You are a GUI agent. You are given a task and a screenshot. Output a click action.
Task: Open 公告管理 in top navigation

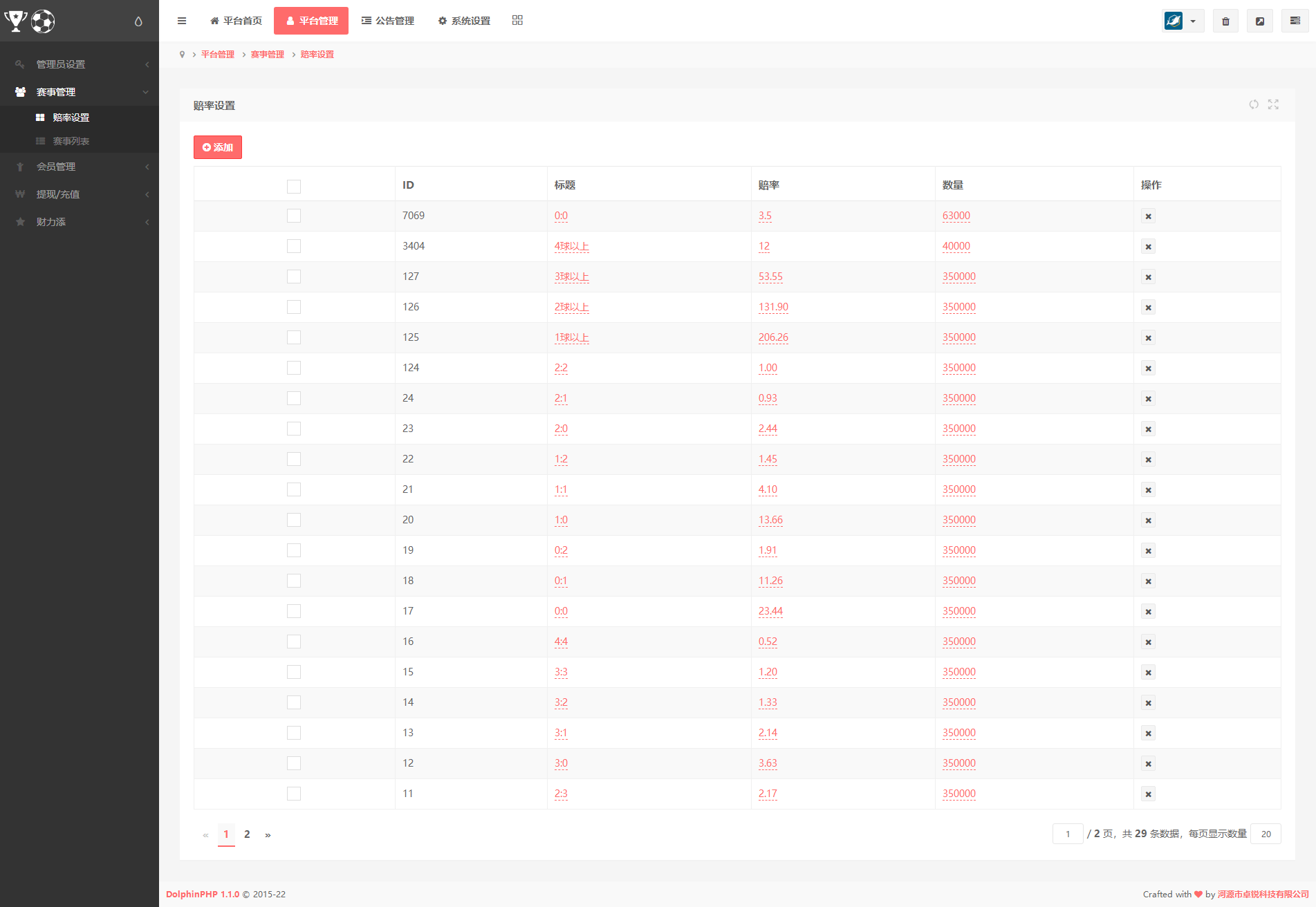[x=388, y=21]
